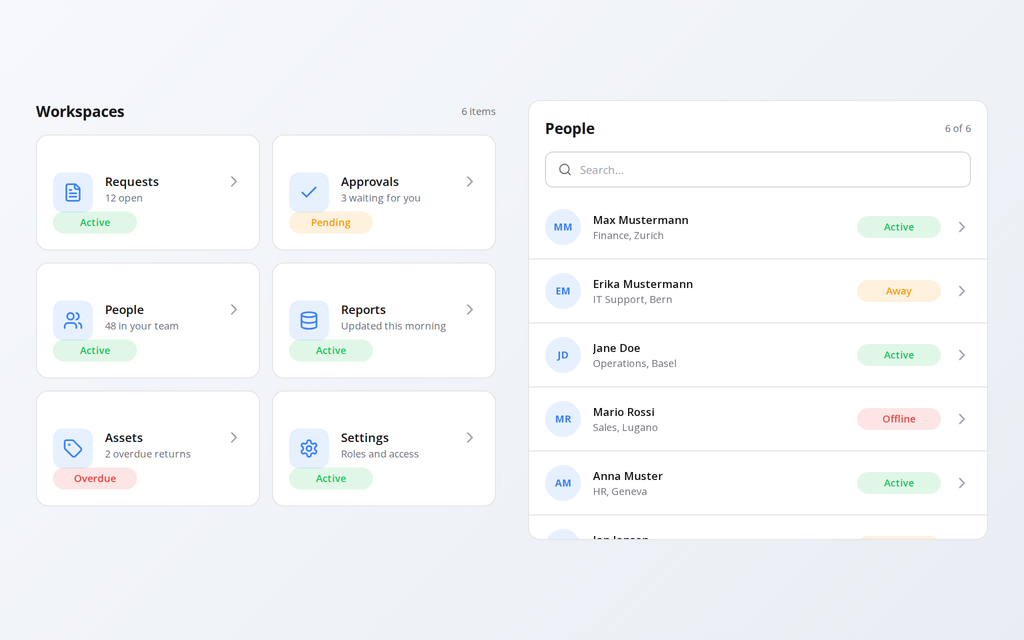This screenshot has width=1024, height=640.
Task: Open the Reports workspace title
Action: click(x=363, y=310)
